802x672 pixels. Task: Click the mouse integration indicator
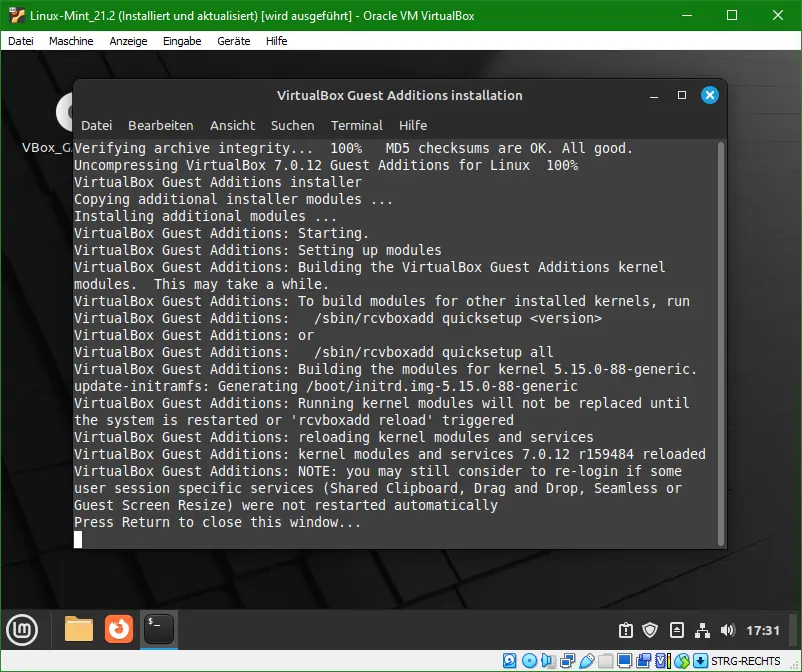682,661
